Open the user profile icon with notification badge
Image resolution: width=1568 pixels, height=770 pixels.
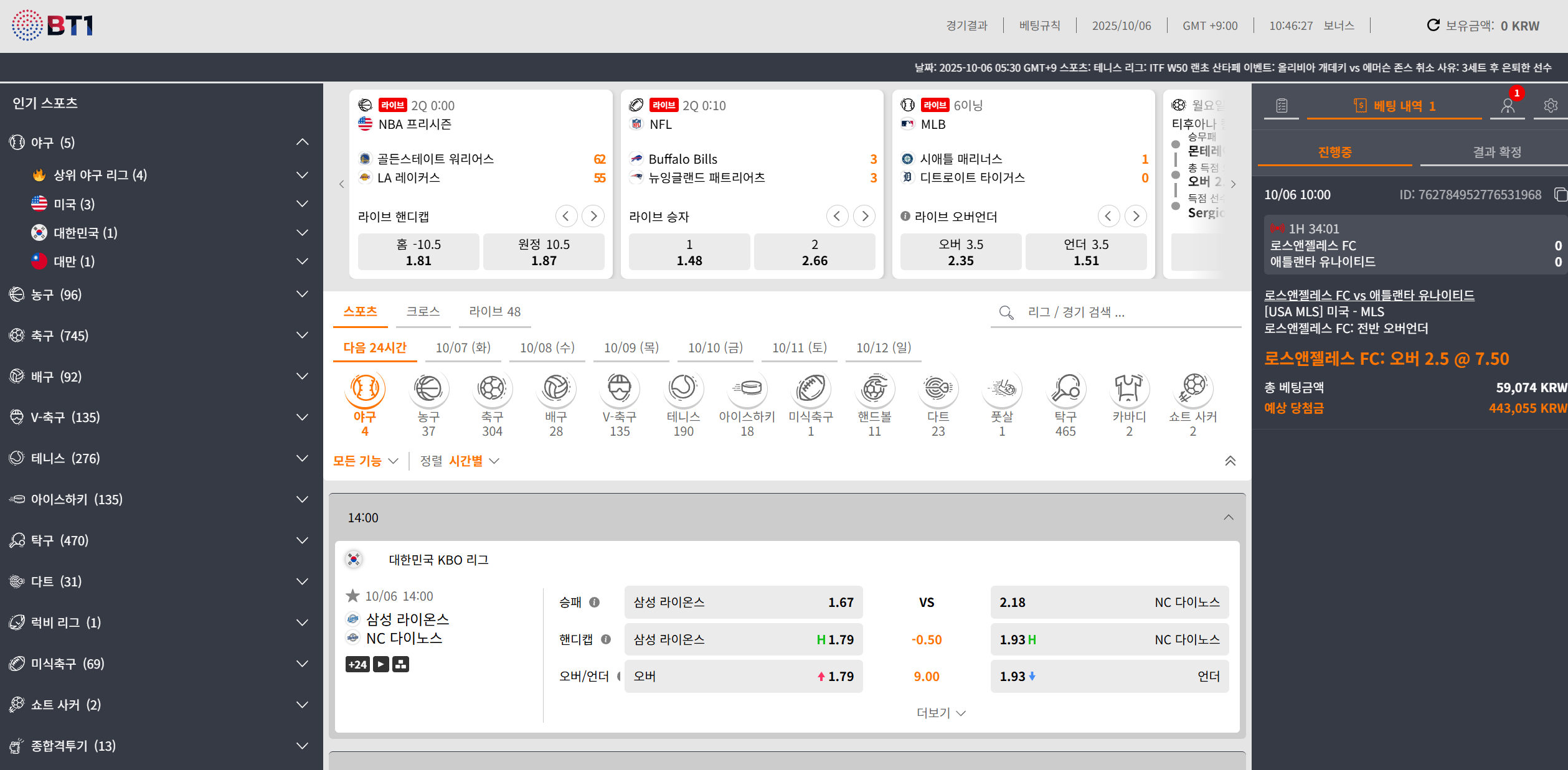pos(1508,106)
